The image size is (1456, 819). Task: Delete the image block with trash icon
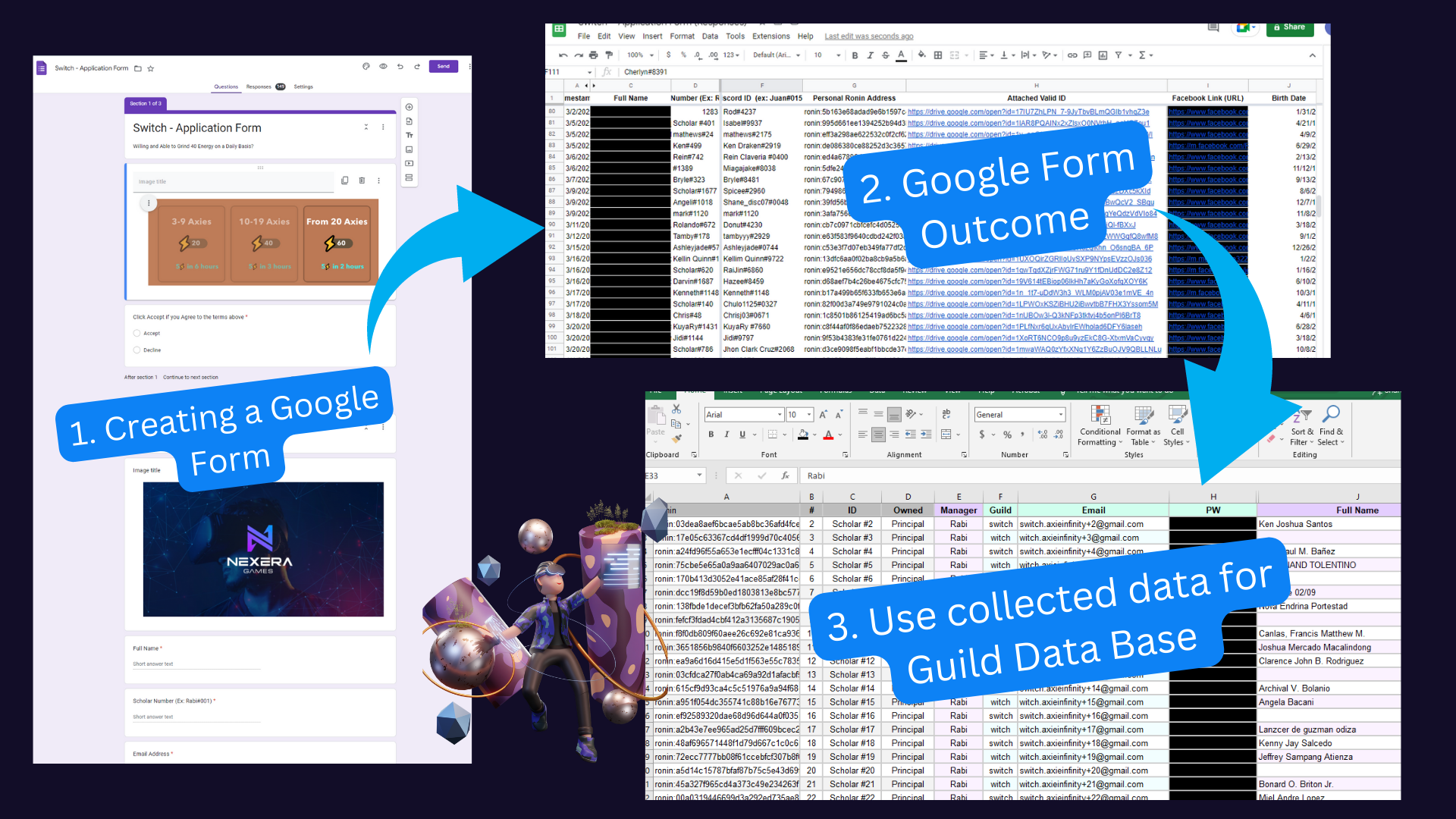coord(362,180)
